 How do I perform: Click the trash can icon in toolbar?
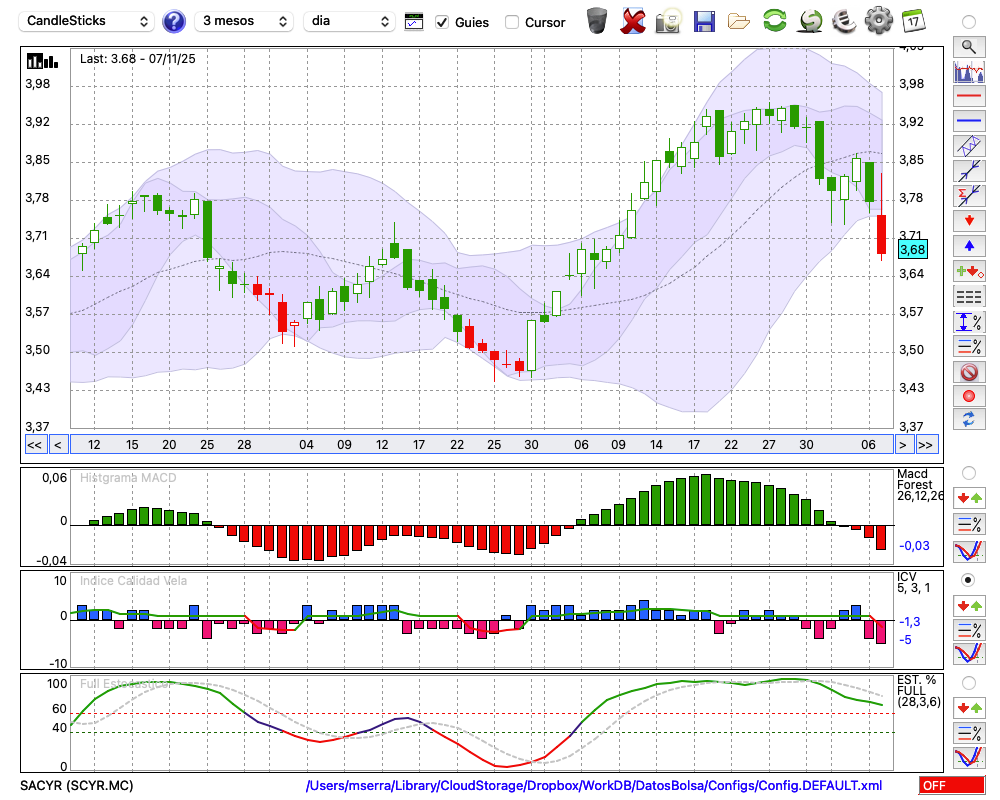pos(597,21)
